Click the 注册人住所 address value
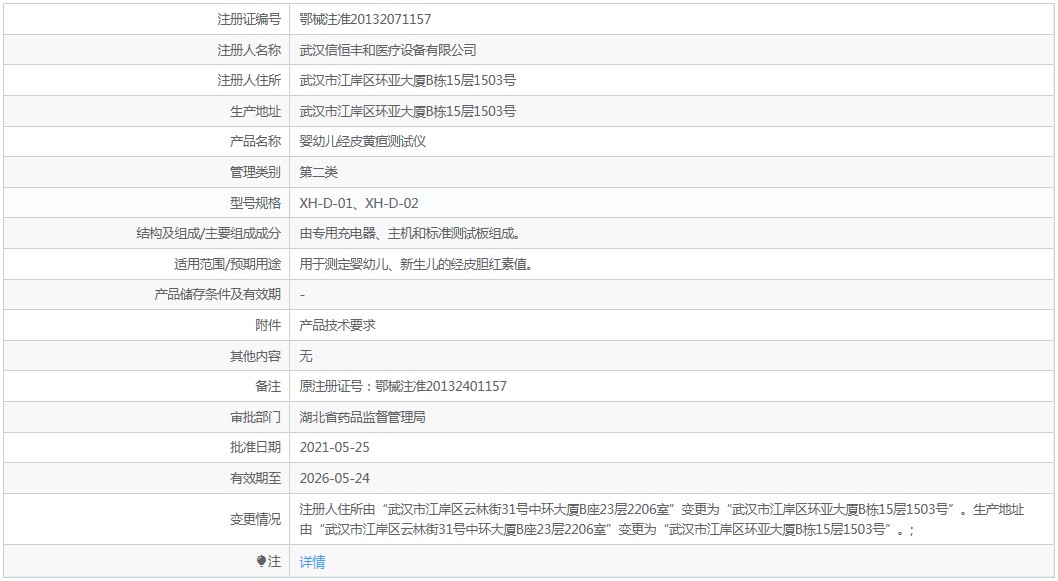The height and width of the screenshot is (581, 1058). [408, 80]
